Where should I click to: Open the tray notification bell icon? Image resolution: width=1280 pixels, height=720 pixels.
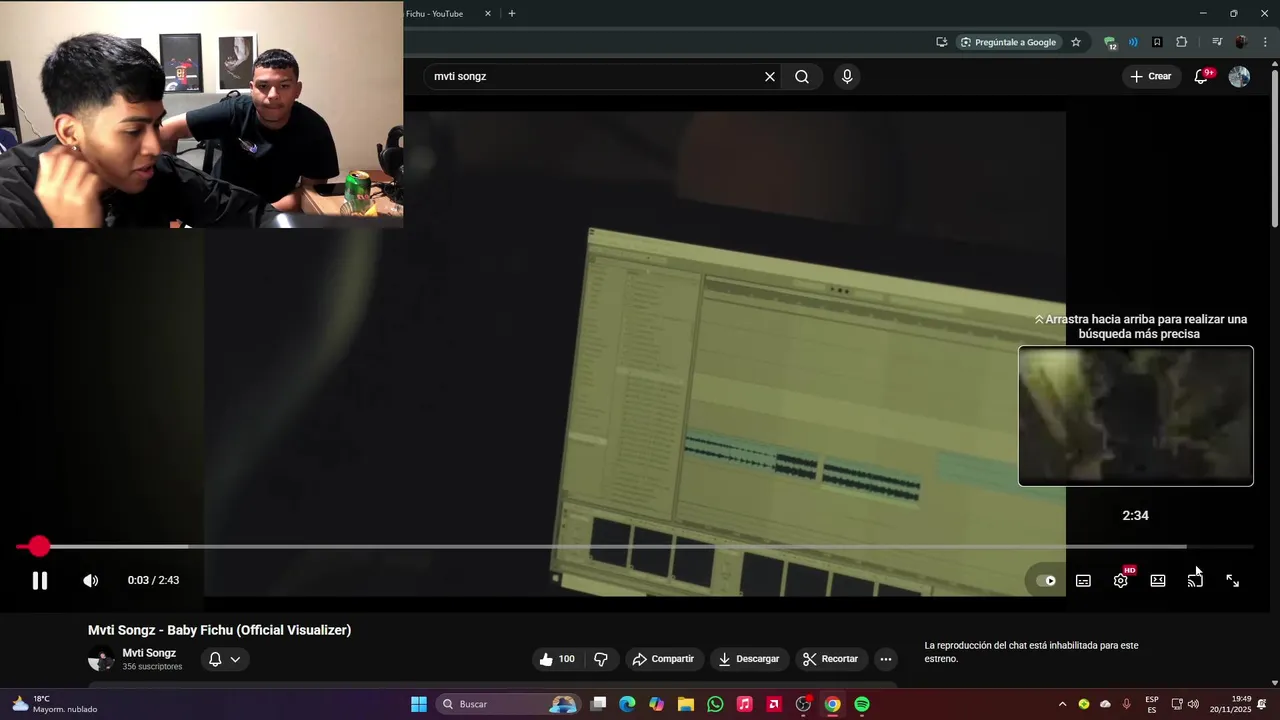click(1262, 704)
